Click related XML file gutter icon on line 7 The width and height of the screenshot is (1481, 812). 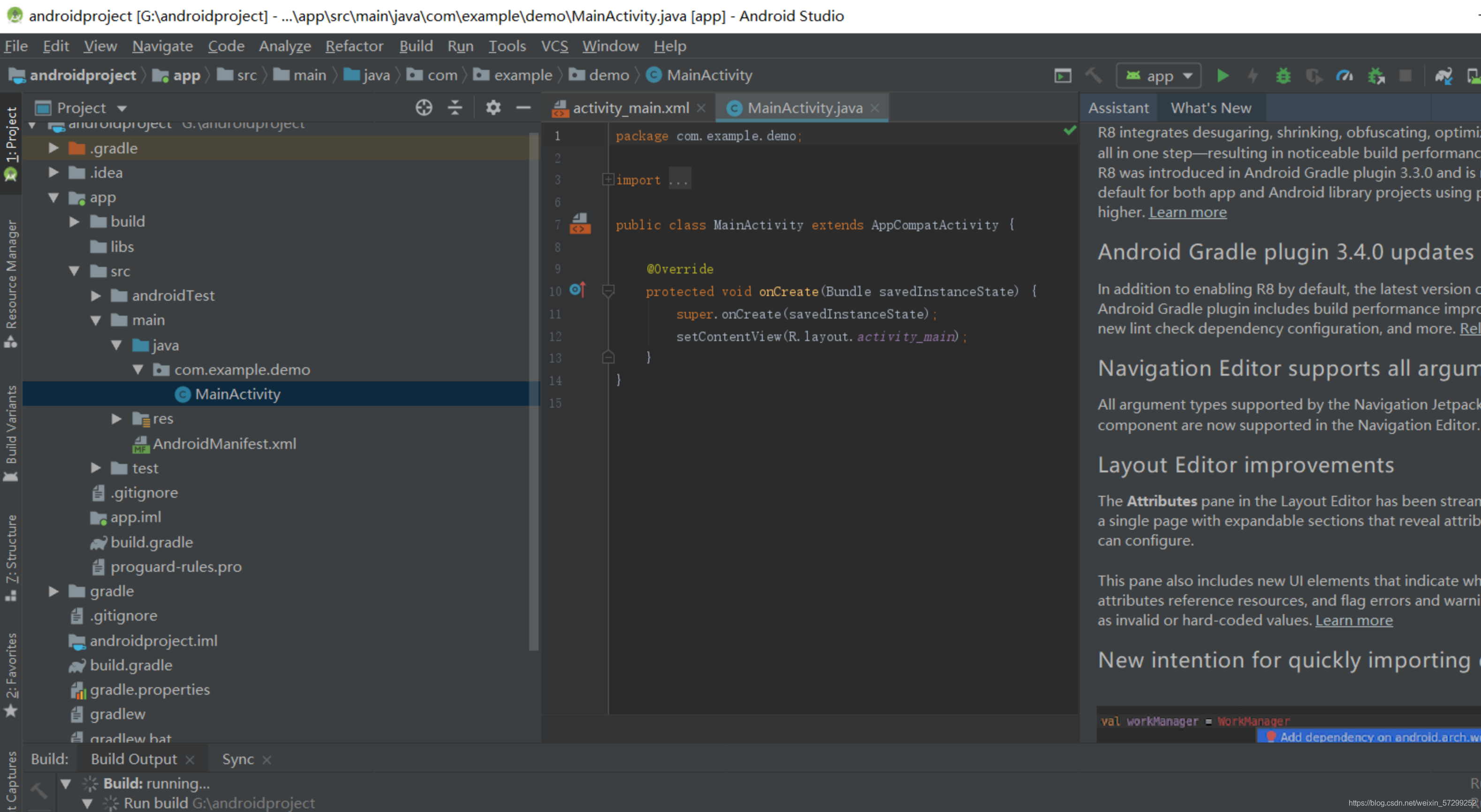579,224
